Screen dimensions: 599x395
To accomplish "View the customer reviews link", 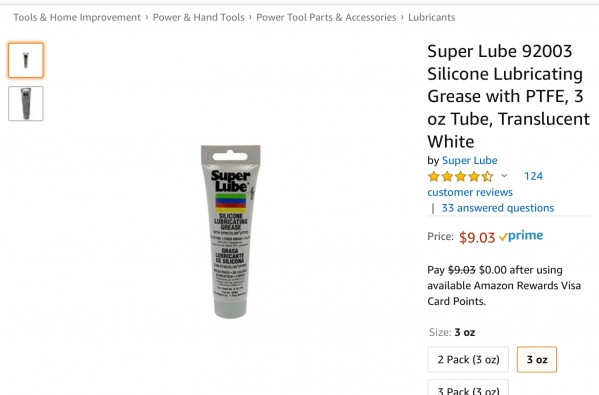I will 470,192.
